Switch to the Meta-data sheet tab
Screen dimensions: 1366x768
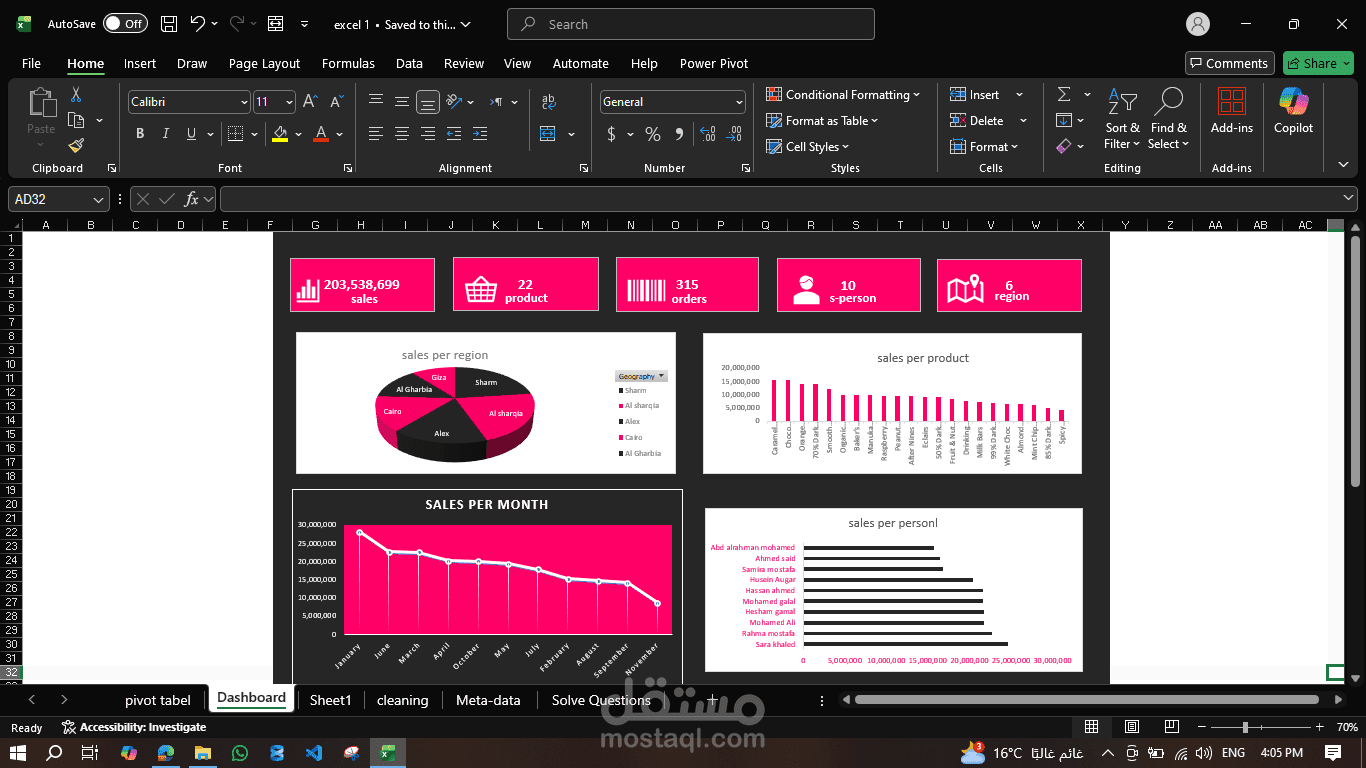[488, 700]
